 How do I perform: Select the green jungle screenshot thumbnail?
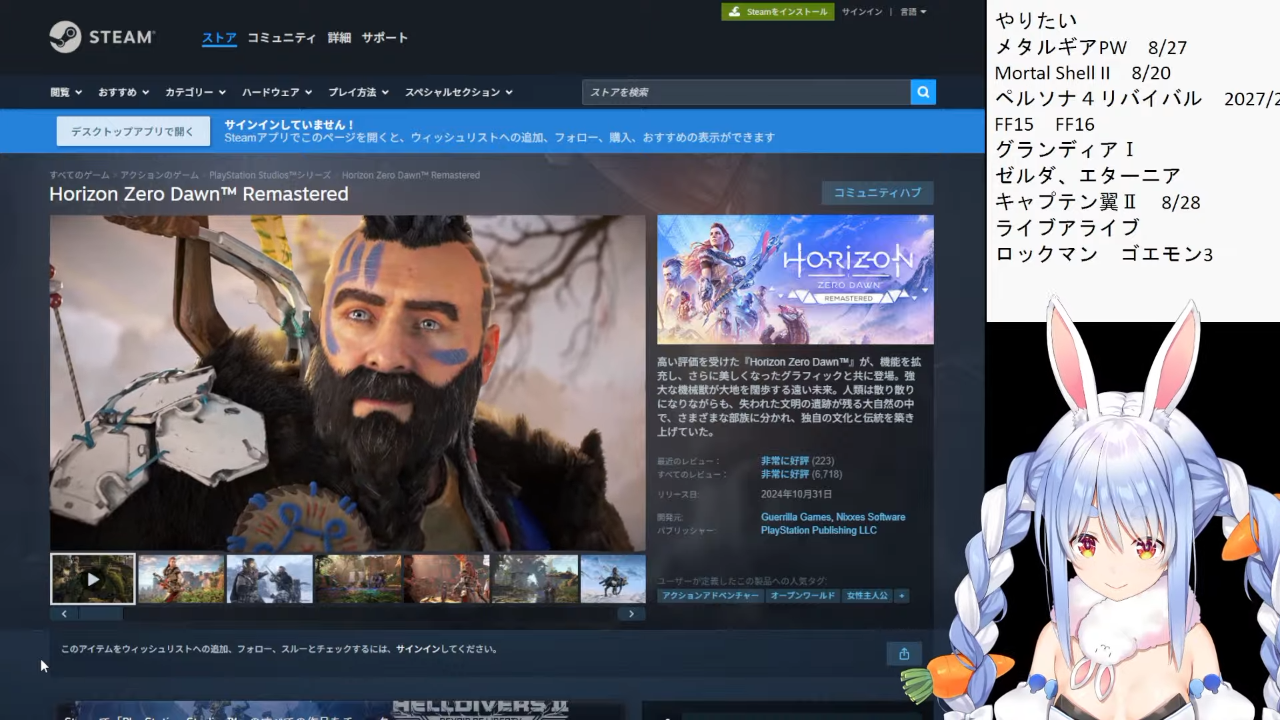tap(358, 579)
